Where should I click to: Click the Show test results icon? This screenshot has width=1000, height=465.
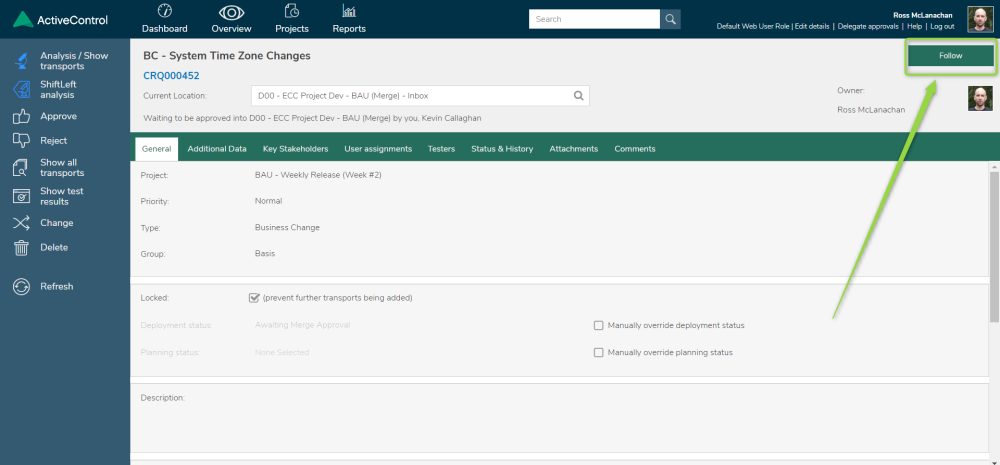coord(22,196)
